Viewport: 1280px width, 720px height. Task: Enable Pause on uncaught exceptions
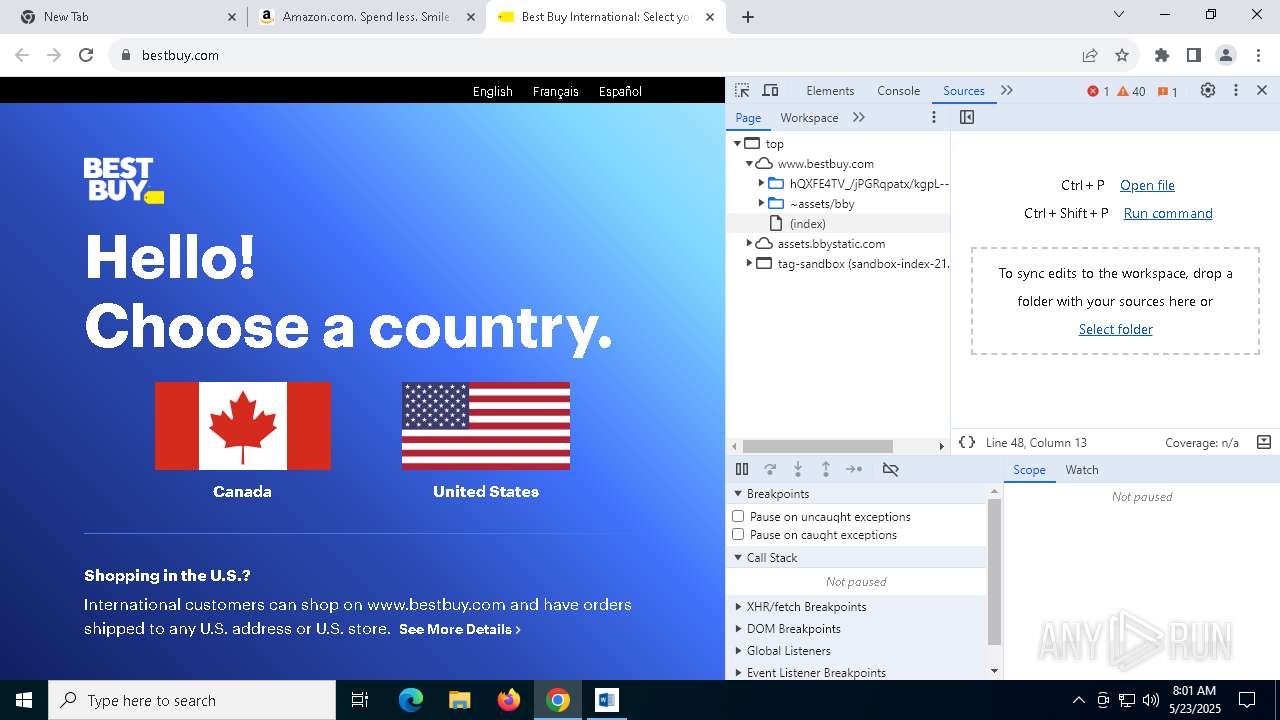click(738, 516)
